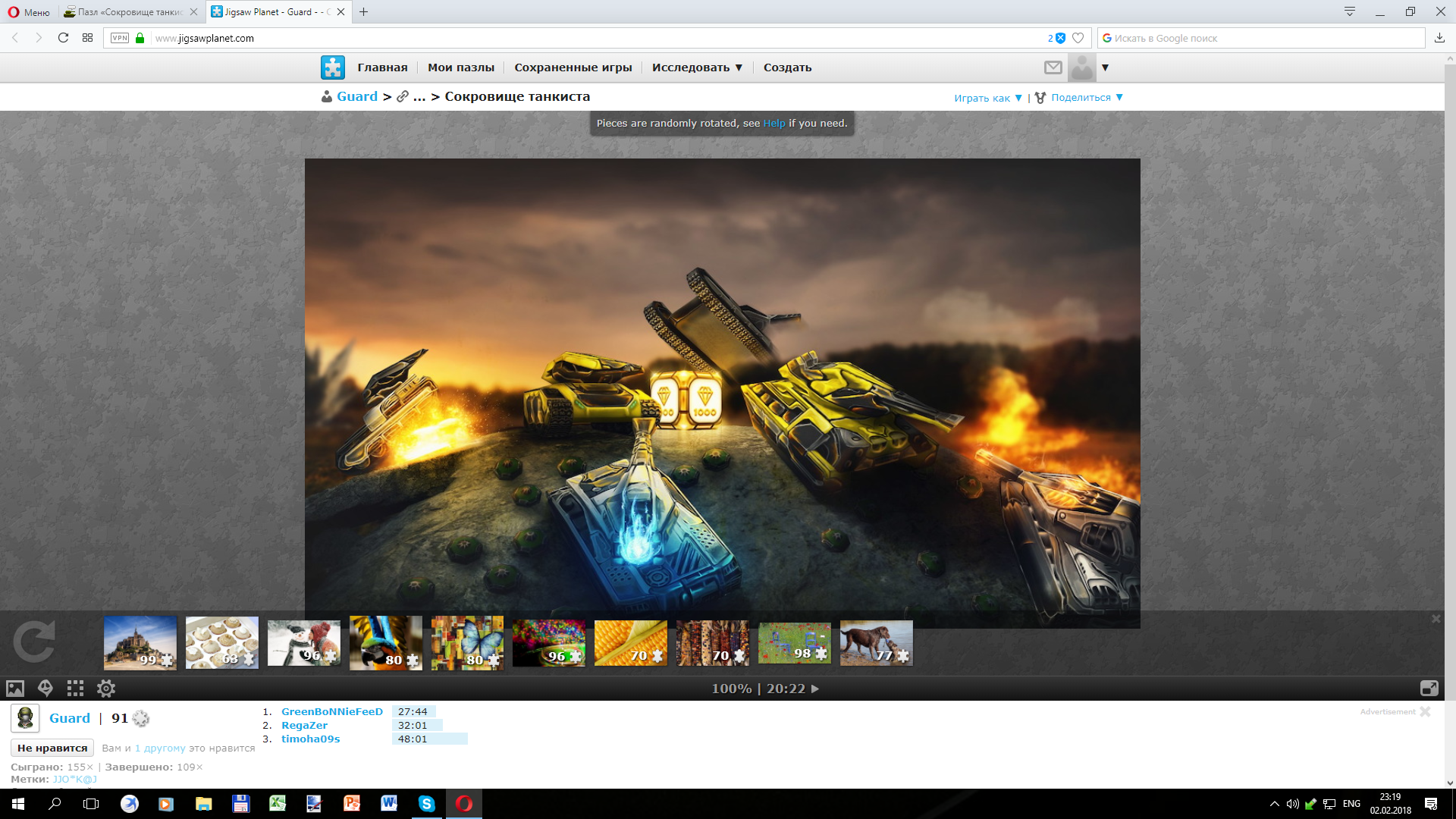The height and width of the screenshot is (819, 1456).
Task: Add page to bookmarks with heart icon
Action: (1078, 38)
